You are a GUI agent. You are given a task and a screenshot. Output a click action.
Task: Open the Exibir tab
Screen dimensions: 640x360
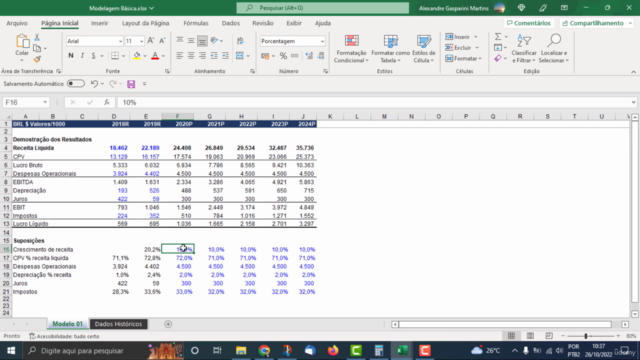click(x=294, y=23)
